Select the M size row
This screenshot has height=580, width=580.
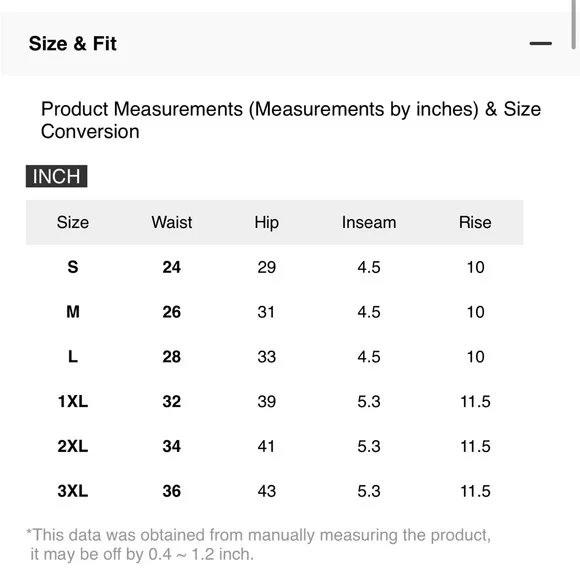coord(274,312)
